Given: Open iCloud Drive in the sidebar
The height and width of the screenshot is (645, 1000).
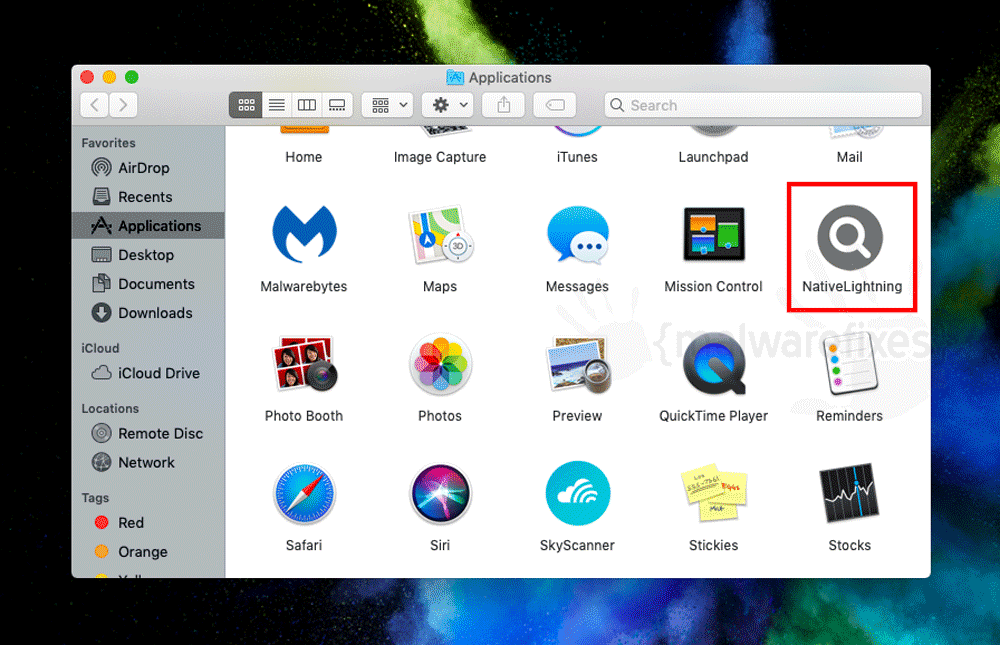Looking at the screenshot, I should point(148,373).
